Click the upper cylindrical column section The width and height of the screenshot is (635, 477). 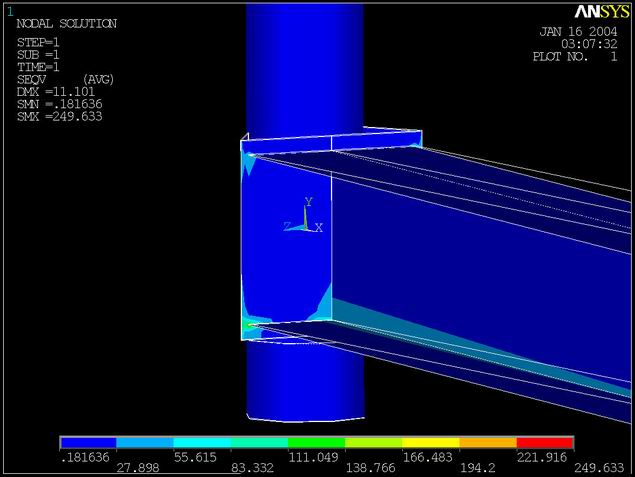tap(305, 69)
